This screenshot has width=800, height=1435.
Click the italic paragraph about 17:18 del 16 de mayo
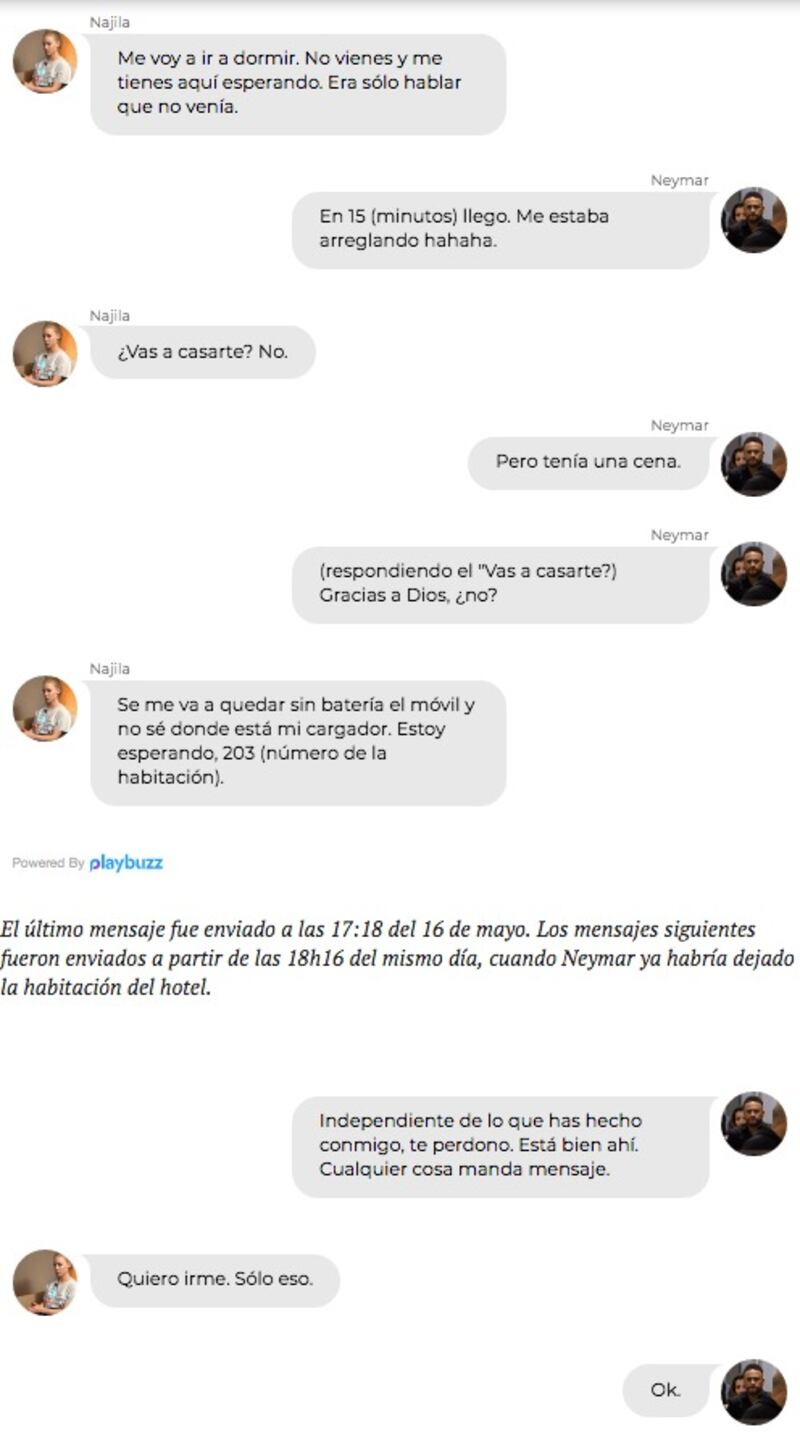click(x=398, y=960)
